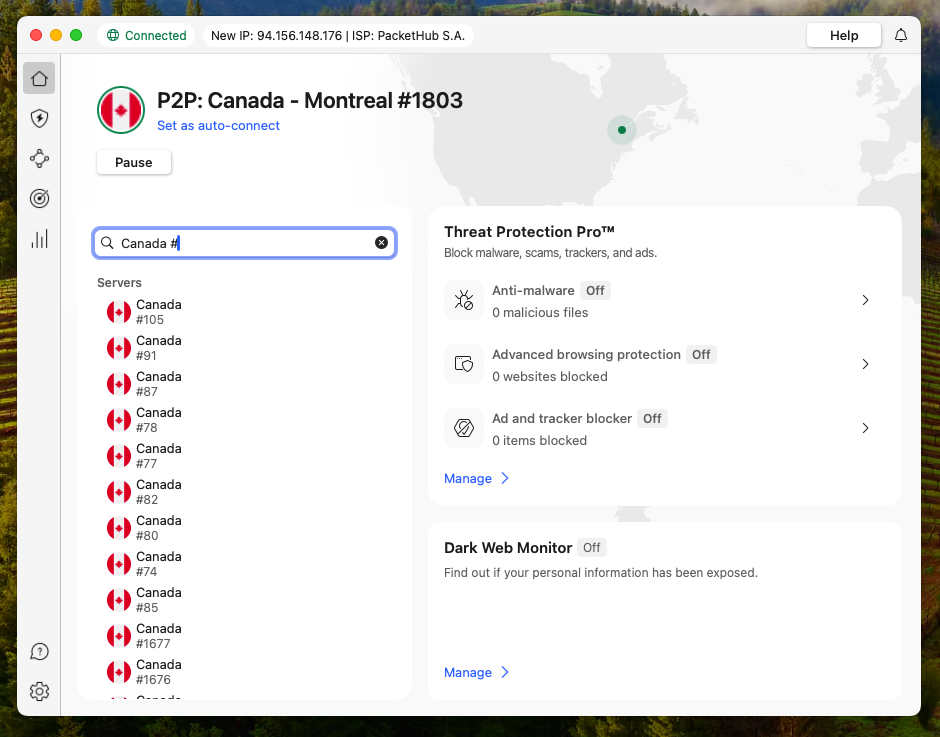Open Threat Protection shield icon in sidebar
Viewport: 940px width, 737px height.
click(39, 118)
